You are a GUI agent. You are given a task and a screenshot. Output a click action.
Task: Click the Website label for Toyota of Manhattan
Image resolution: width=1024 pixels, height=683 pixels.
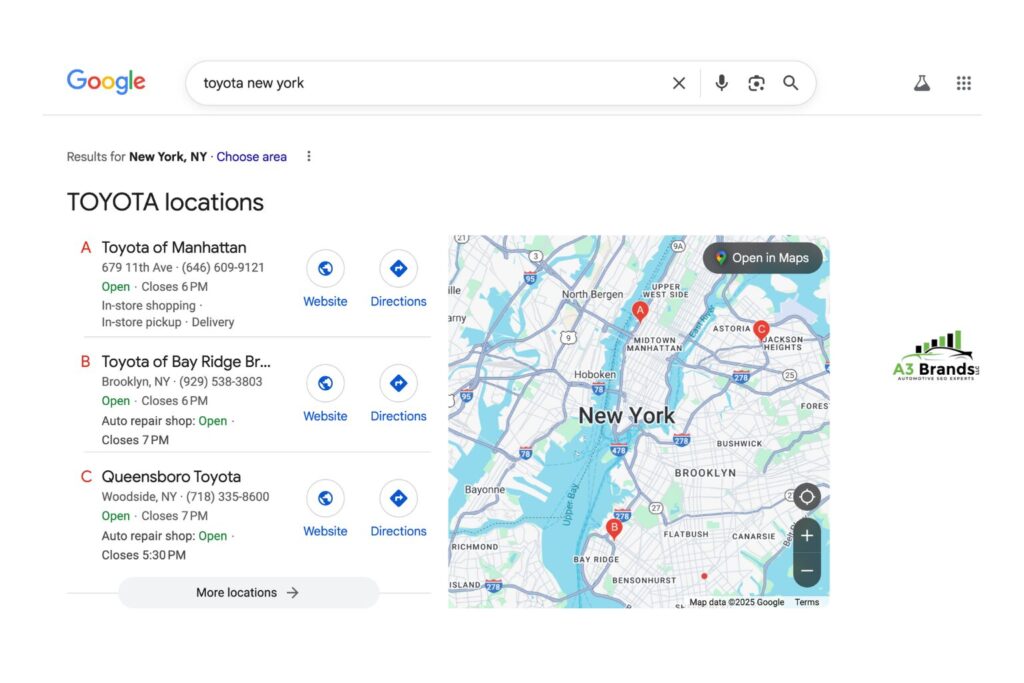pyautogui.click(x=325, y=302)
